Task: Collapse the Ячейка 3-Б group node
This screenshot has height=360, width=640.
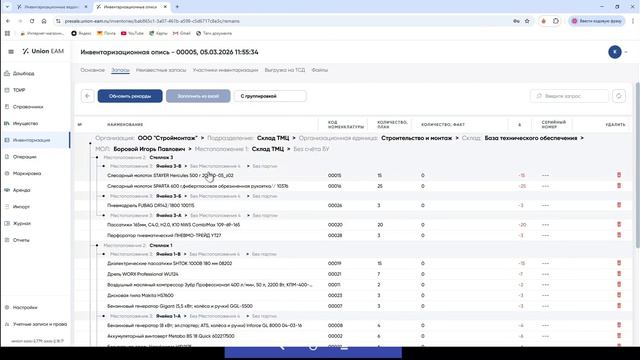Action: (104, 196)
